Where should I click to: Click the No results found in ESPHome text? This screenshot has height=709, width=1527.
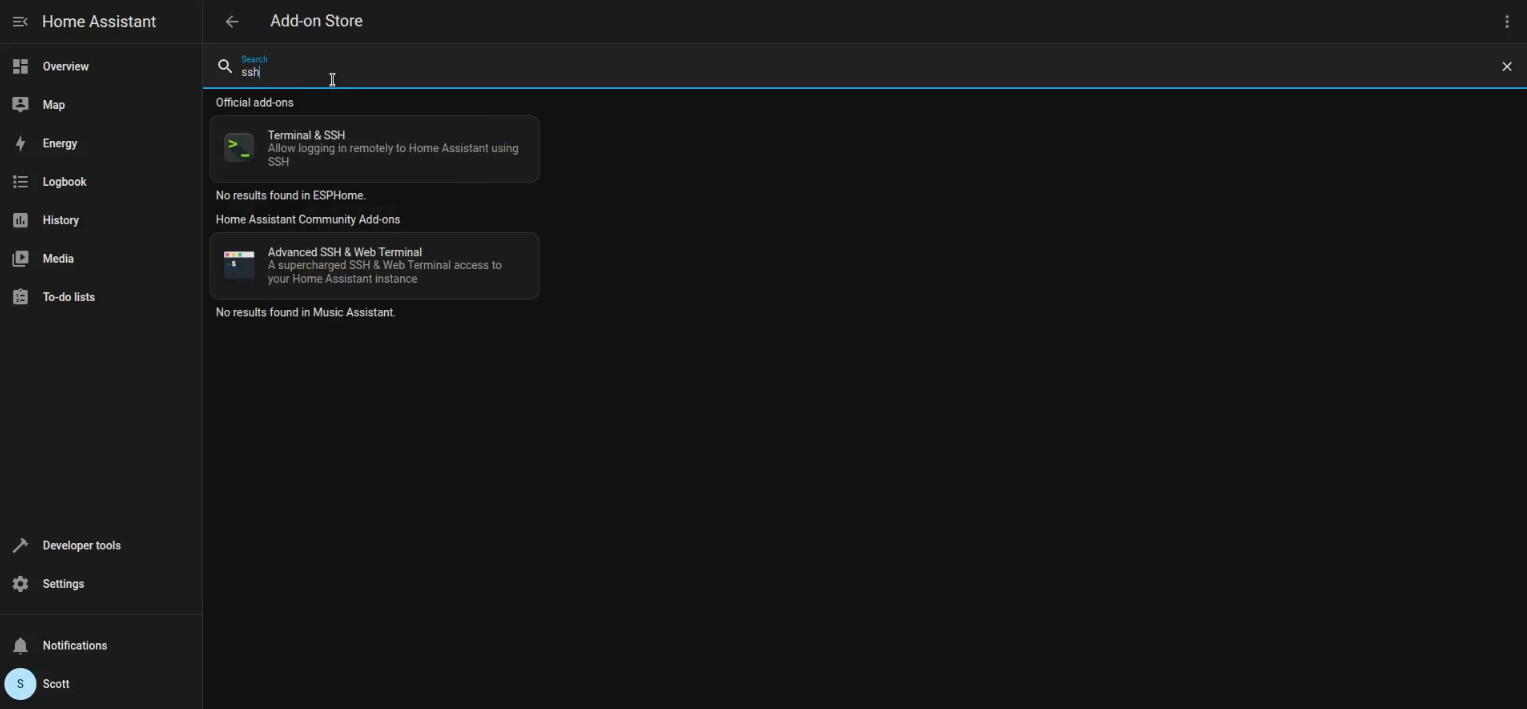[x=291, y=195]
